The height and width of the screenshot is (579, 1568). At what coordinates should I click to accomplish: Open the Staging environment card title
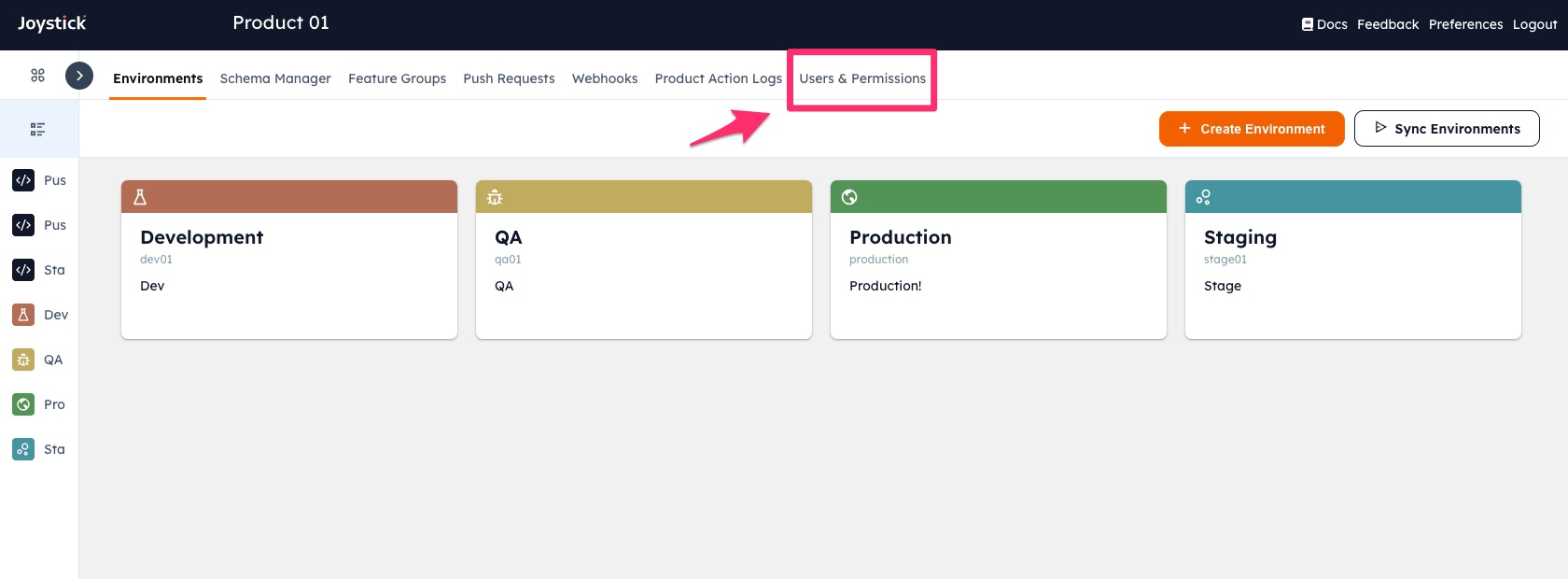pos(1240,238)
